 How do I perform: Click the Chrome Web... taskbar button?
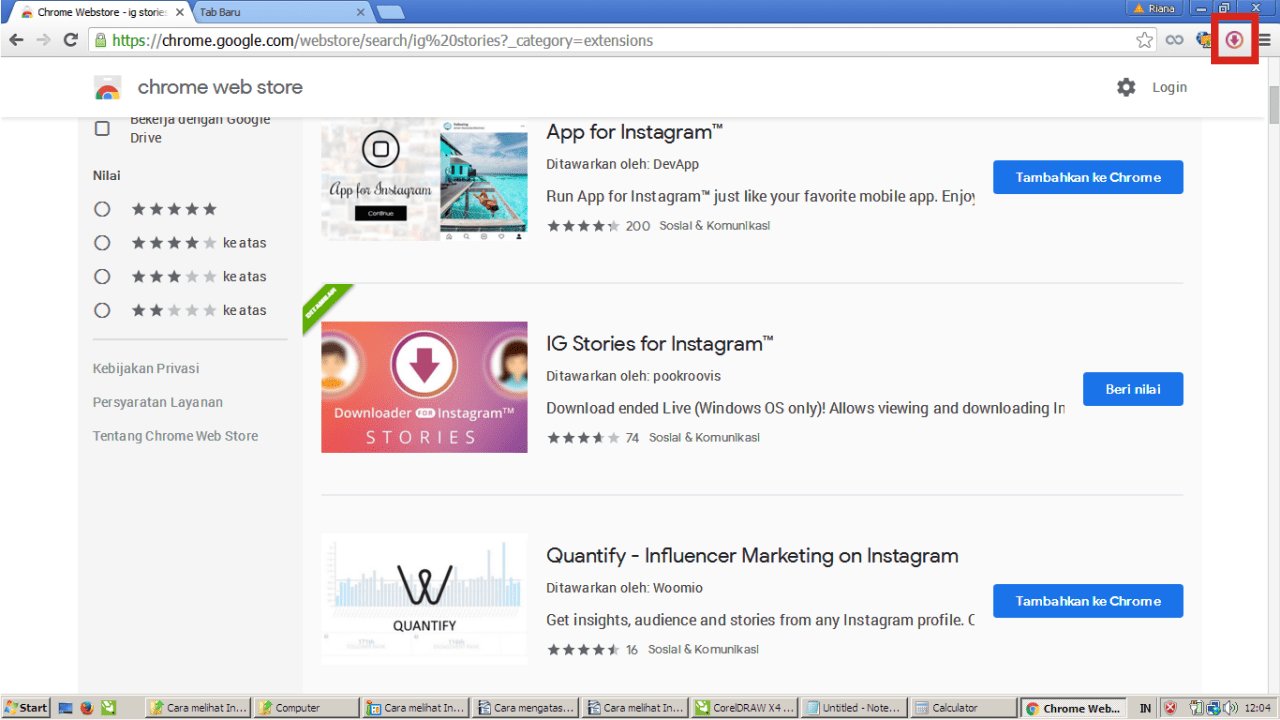1073,708
